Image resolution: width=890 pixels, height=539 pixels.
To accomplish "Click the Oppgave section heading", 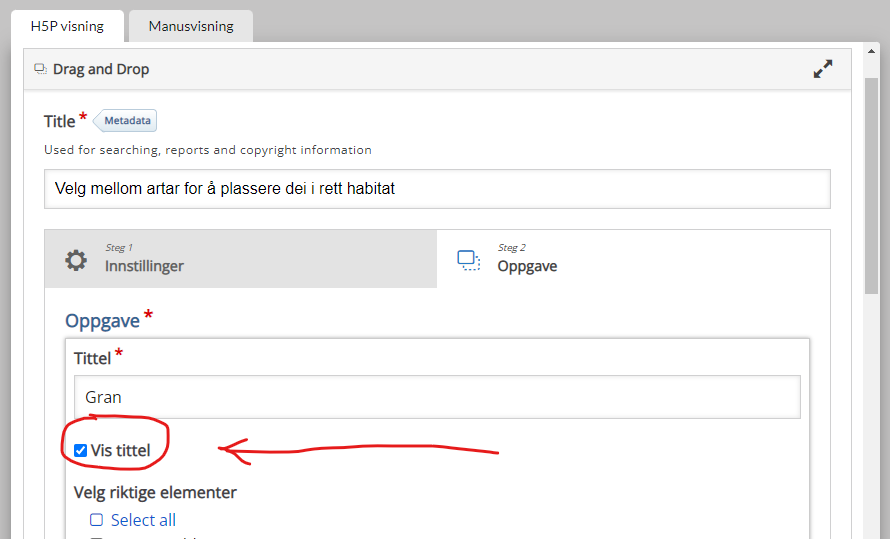I will 102,321.
